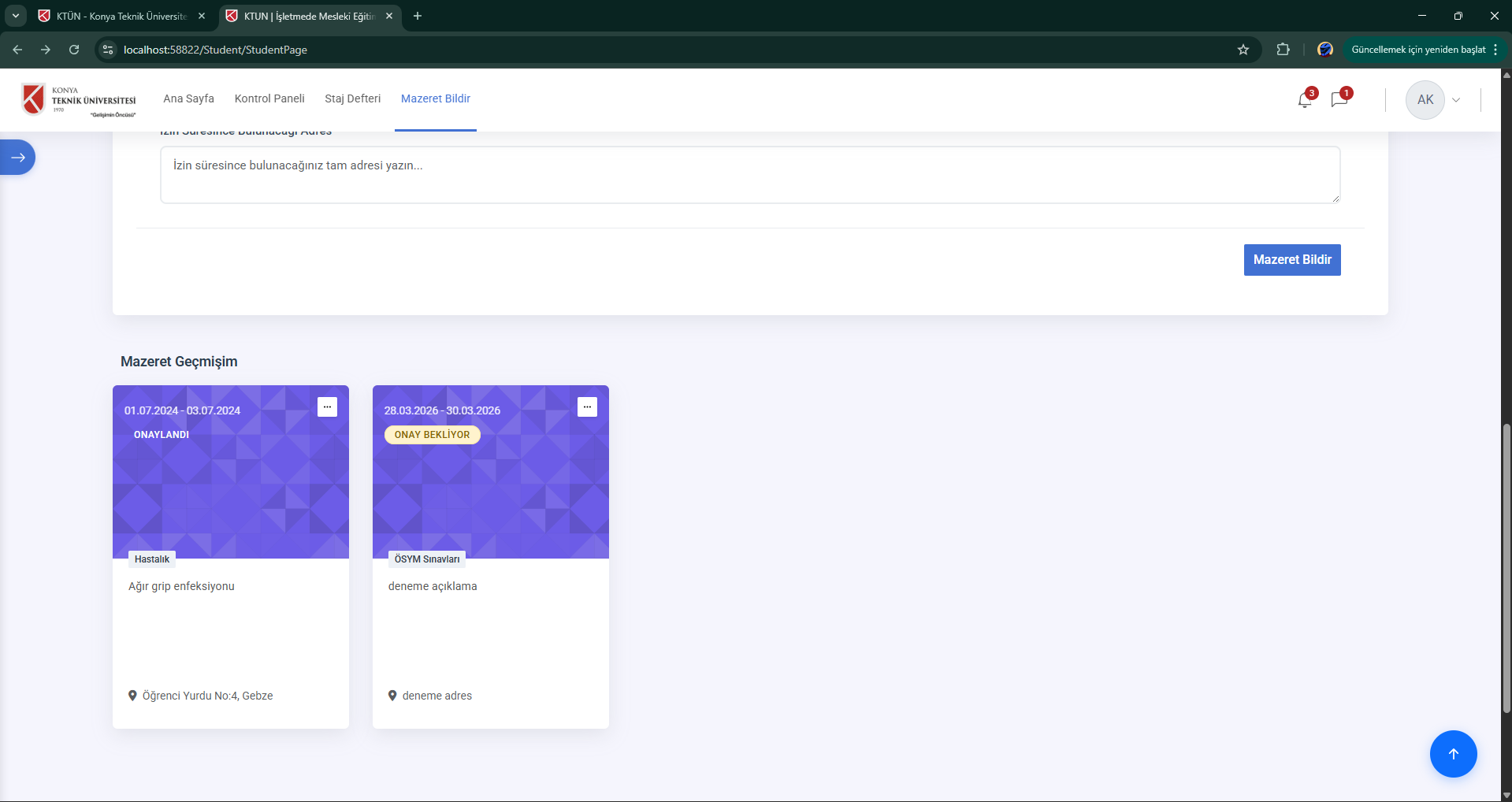
Task: Click the location pin on Öğrenci Yurdu card
Action: pyautogui.click(x=132, y=696)
